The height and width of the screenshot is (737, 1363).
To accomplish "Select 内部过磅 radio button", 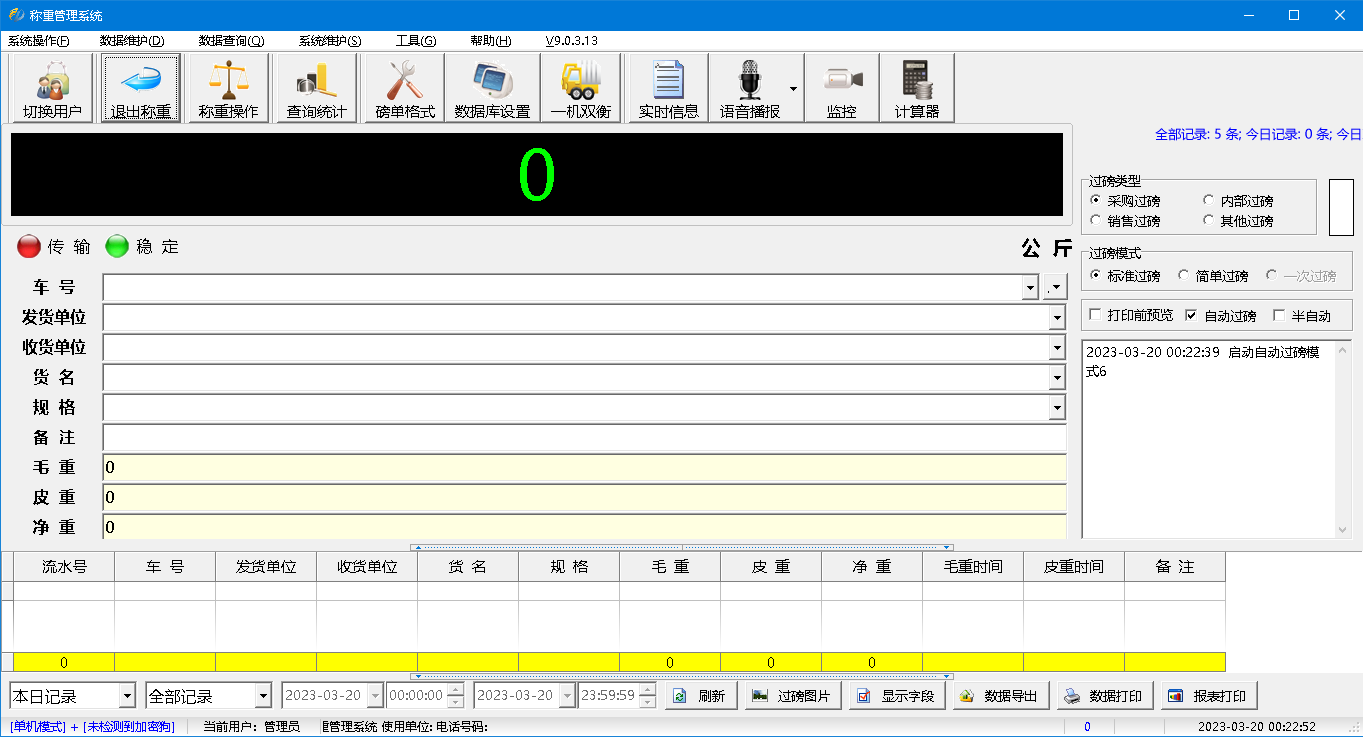I will [x=1238, y=201].
